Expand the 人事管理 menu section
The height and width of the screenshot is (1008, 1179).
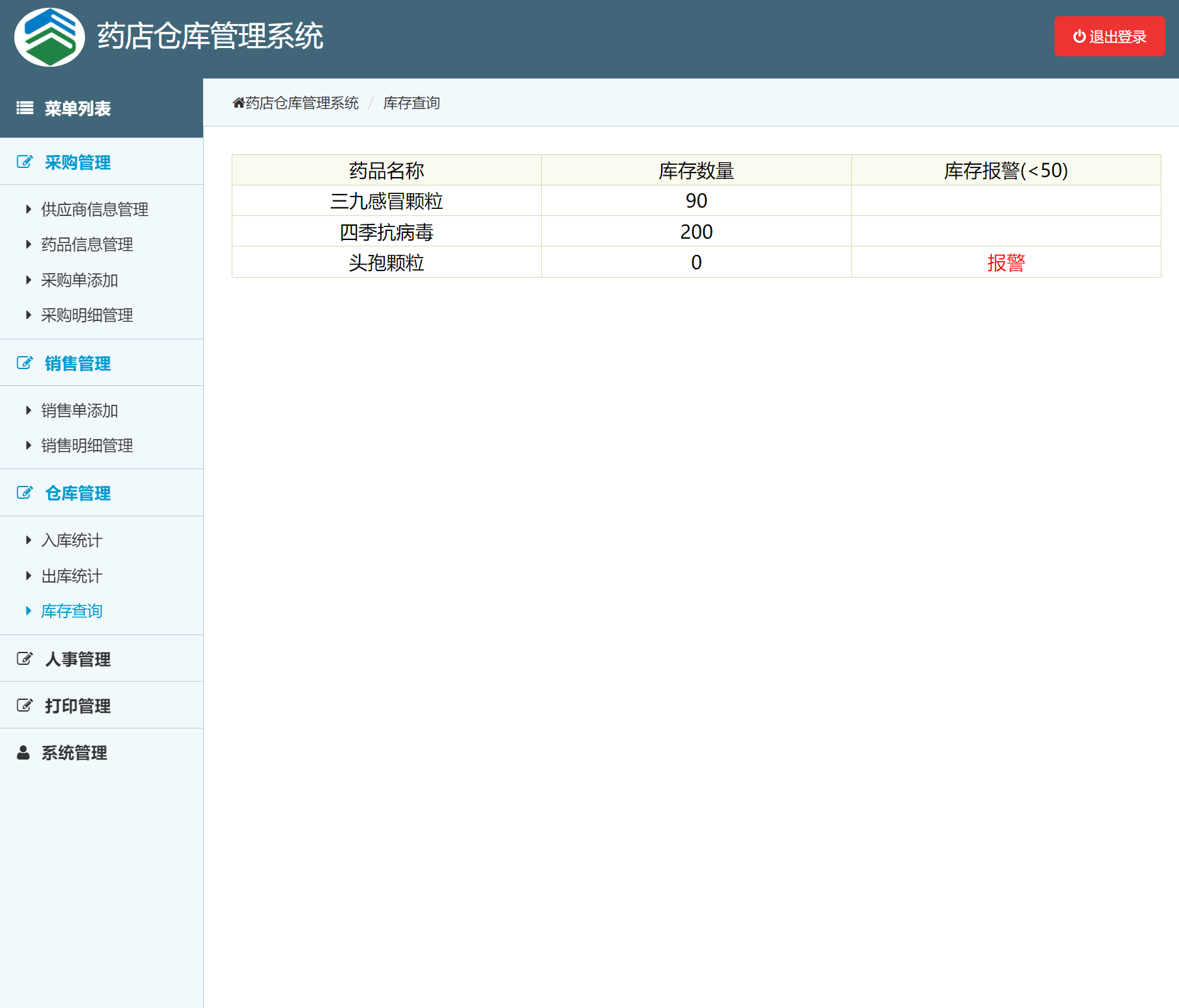coord(77,659)
